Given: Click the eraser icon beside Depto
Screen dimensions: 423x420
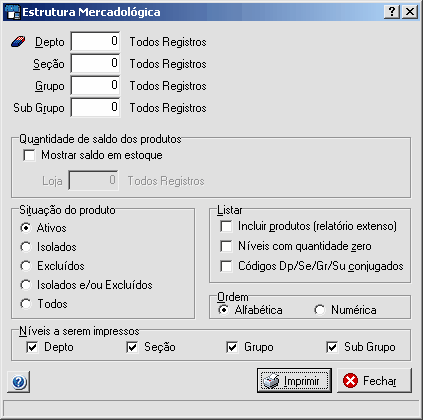Looking at the screenshot, I should click(18, 42).
